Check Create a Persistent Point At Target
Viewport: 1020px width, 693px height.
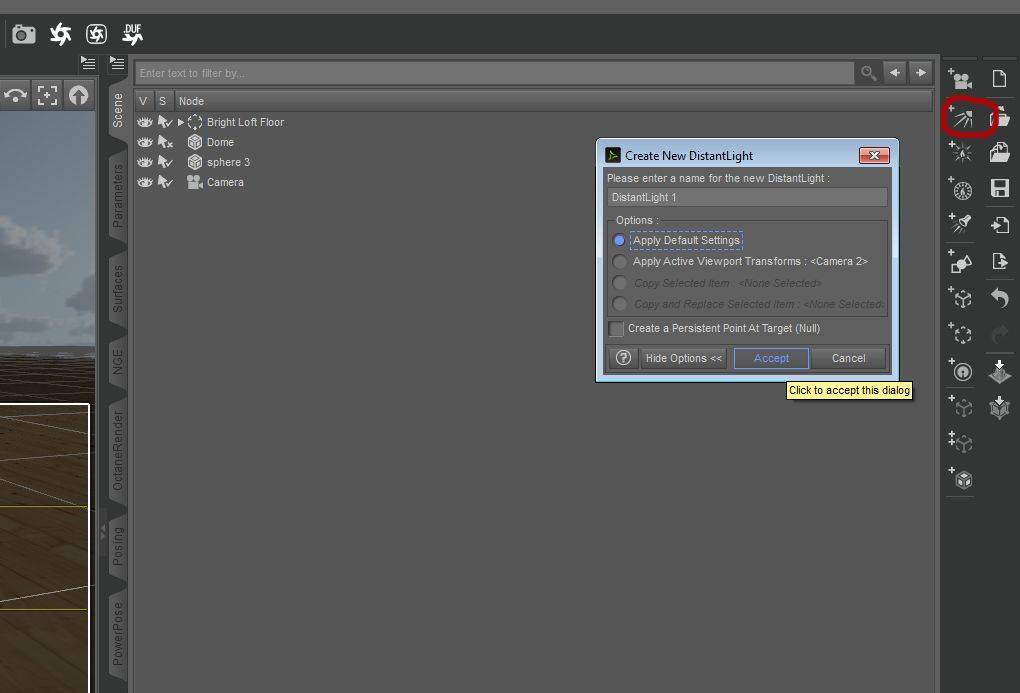pos(616,329)
